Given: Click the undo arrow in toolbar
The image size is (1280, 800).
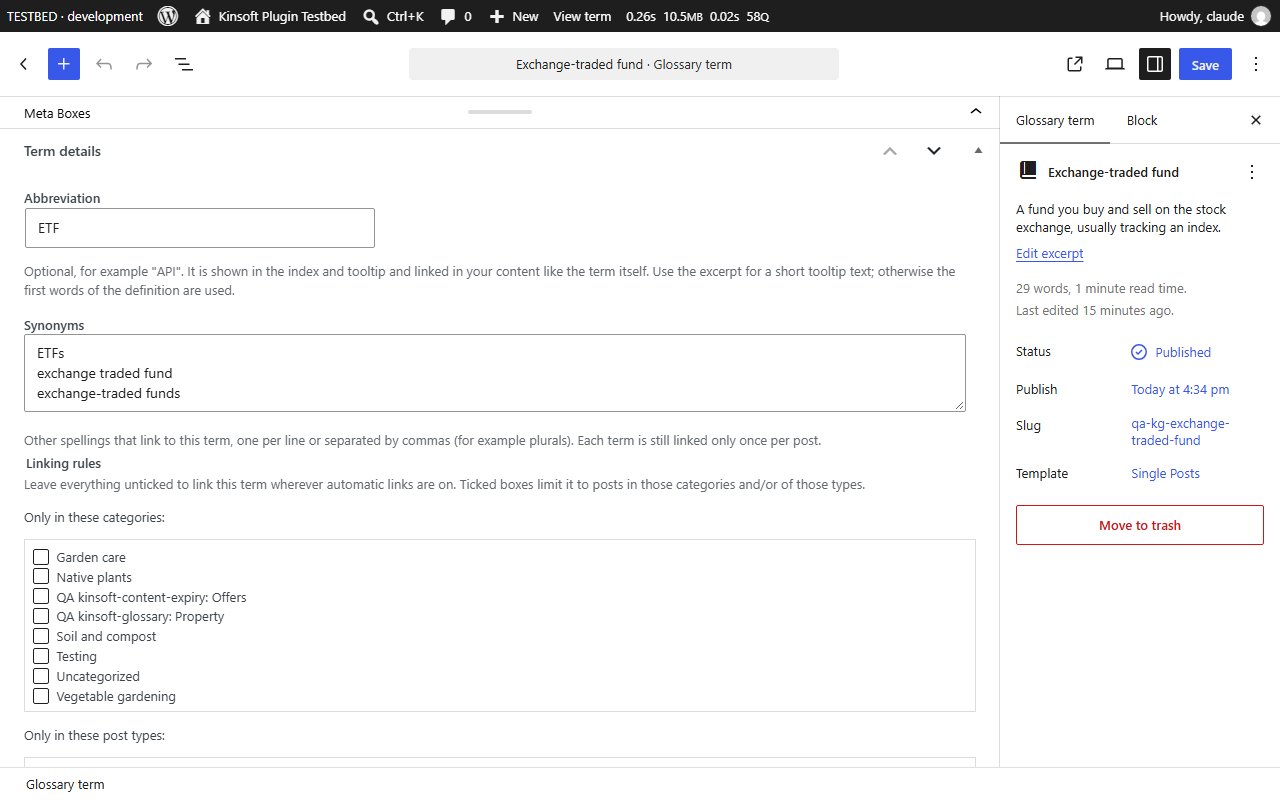Looking at the screenshot, I should click(104, 64).
